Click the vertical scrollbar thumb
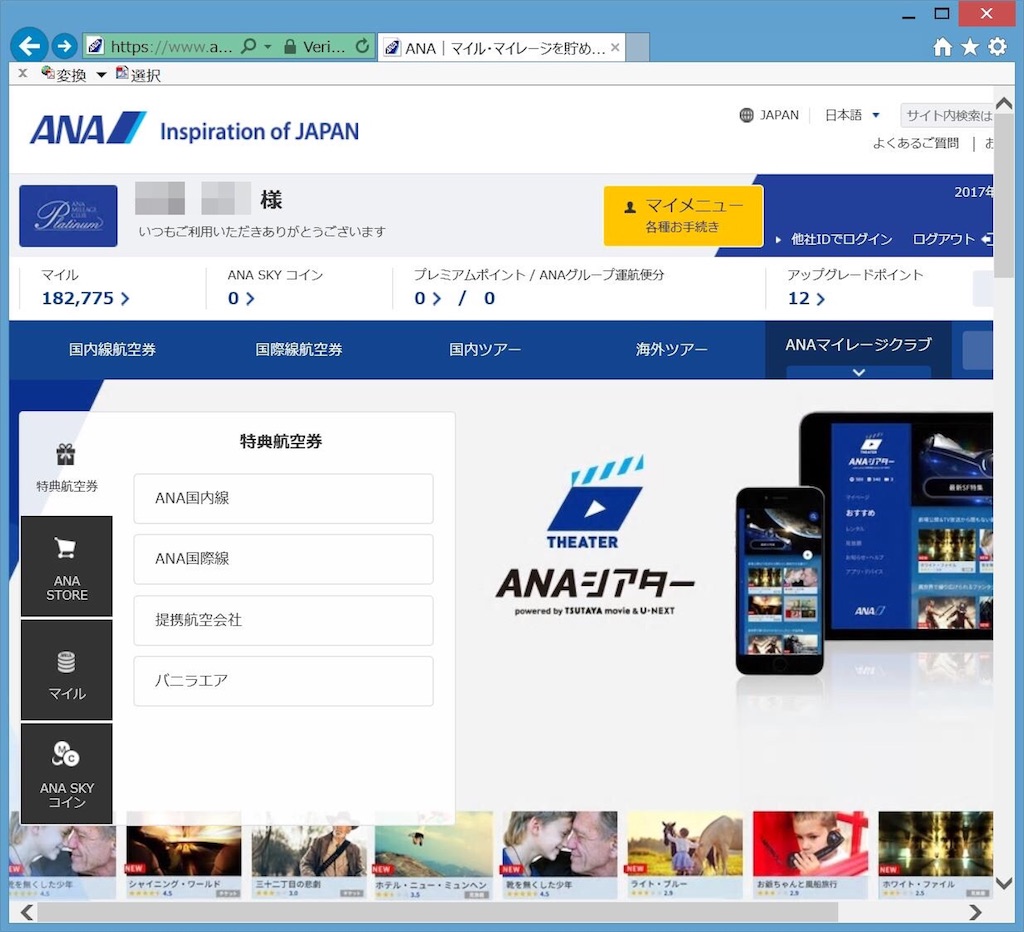Screen dimensions: 1024x932 1004,196
